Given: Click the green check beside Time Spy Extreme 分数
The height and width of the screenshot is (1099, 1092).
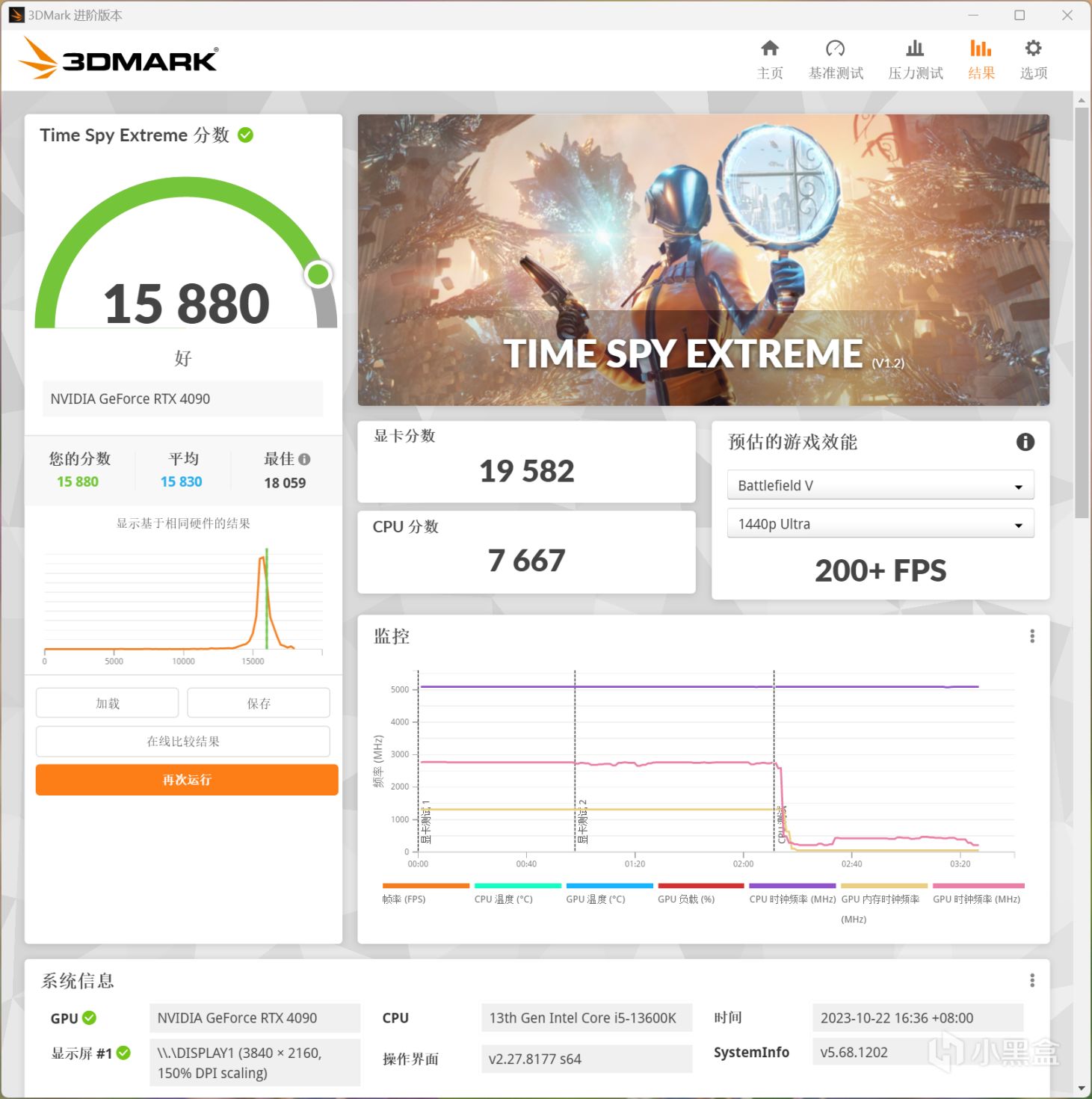Looking at the screenshot, I should (245, 135).
